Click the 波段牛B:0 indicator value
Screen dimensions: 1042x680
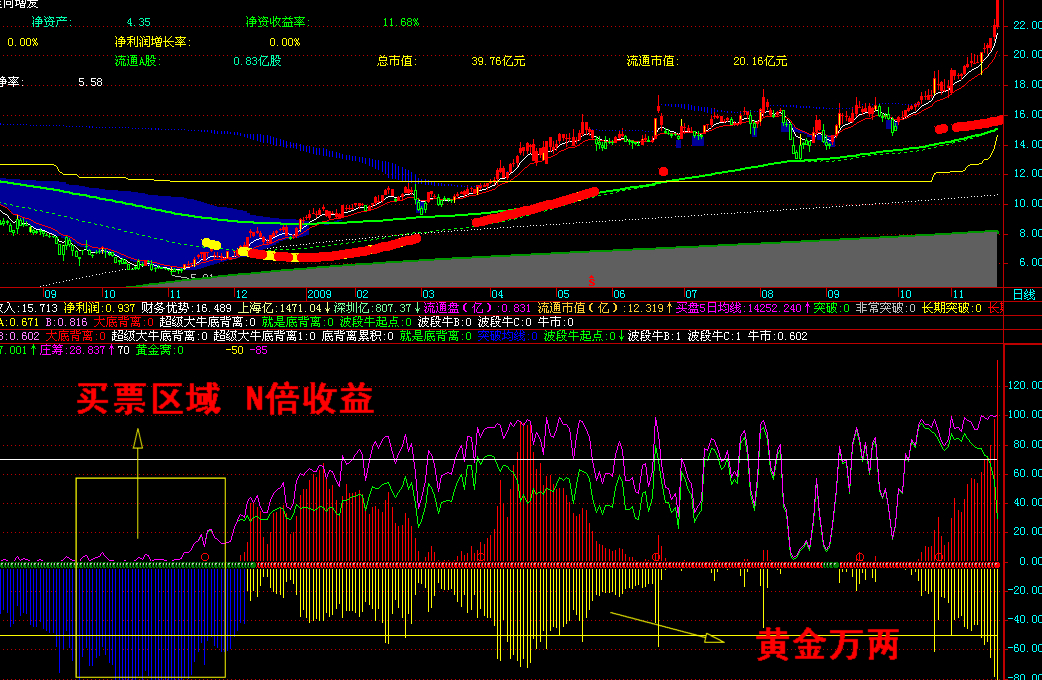445,322
